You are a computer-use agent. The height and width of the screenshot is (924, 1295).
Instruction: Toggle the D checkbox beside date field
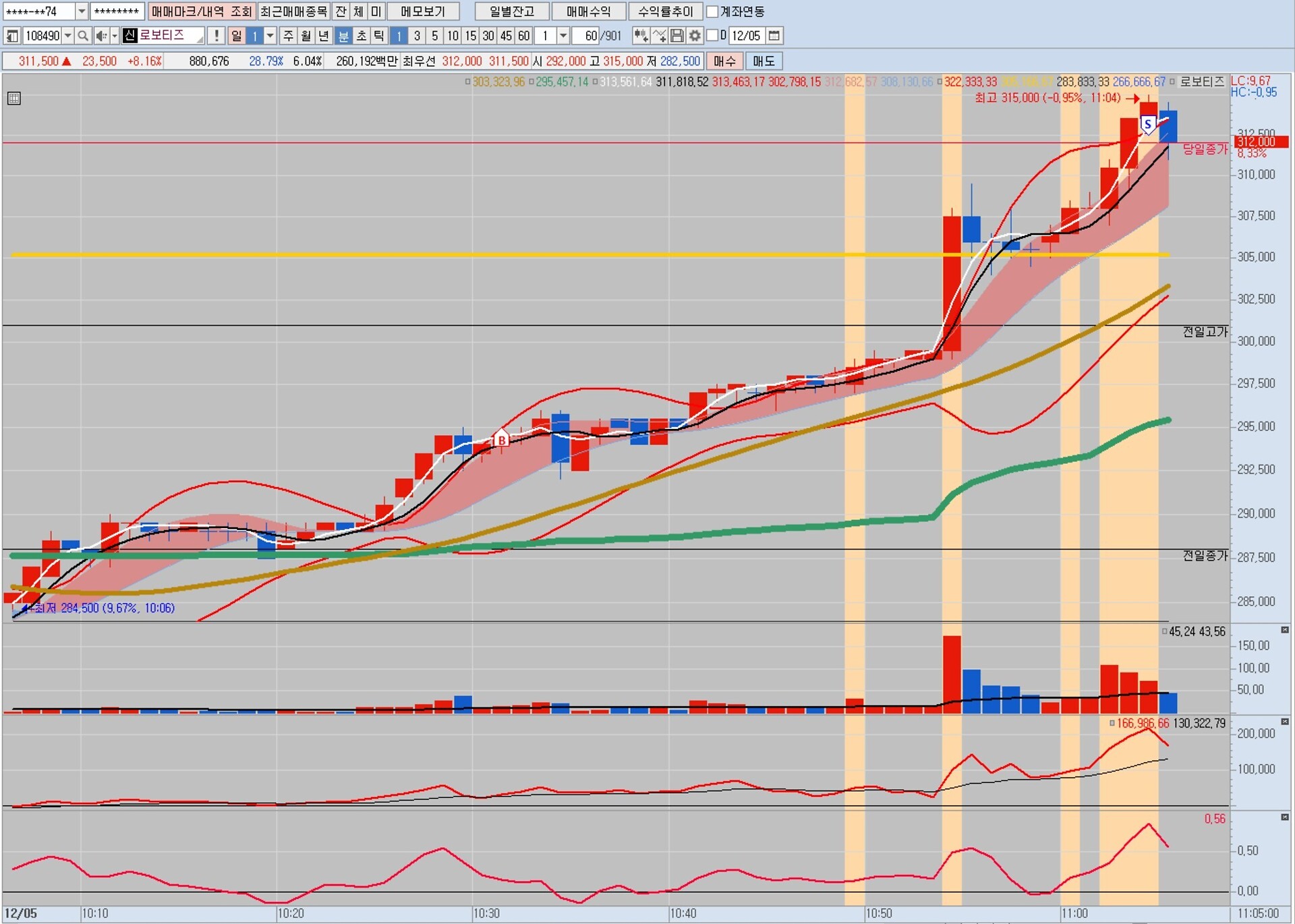pos(712,36)
